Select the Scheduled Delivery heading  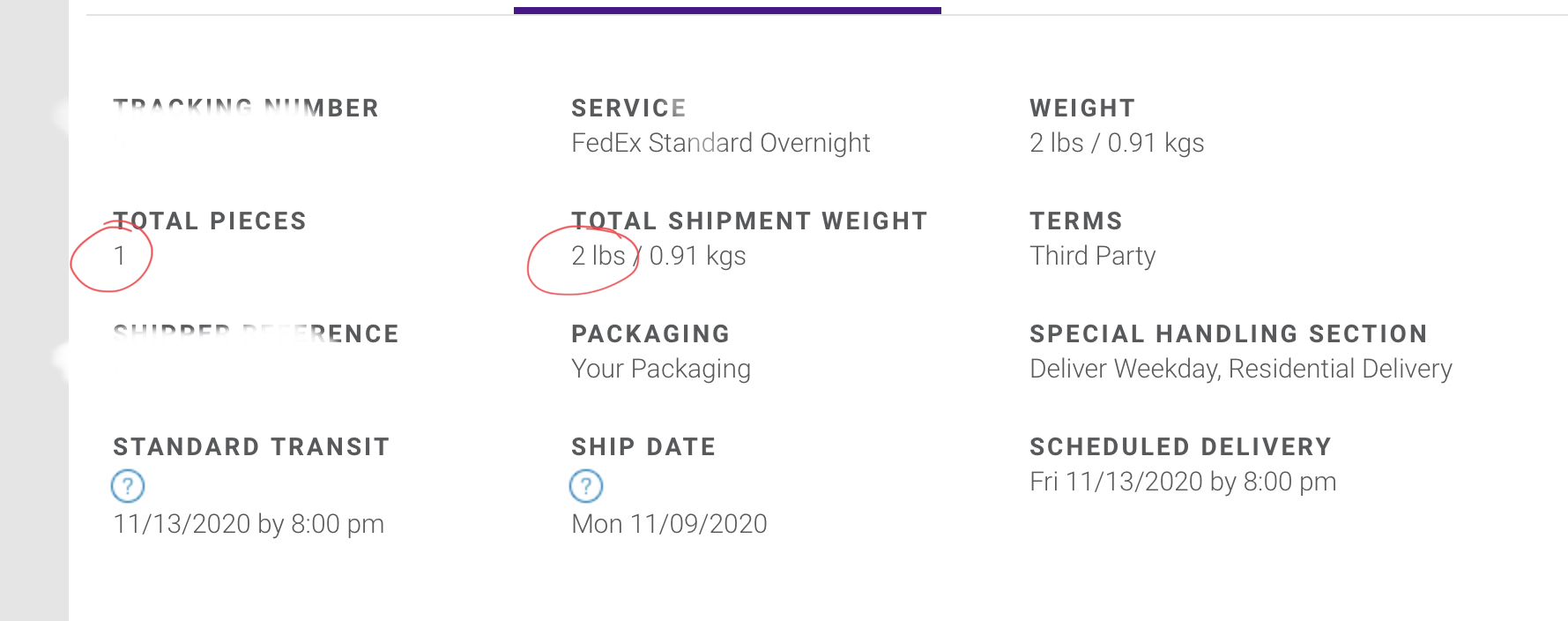tap(1180, 447)
